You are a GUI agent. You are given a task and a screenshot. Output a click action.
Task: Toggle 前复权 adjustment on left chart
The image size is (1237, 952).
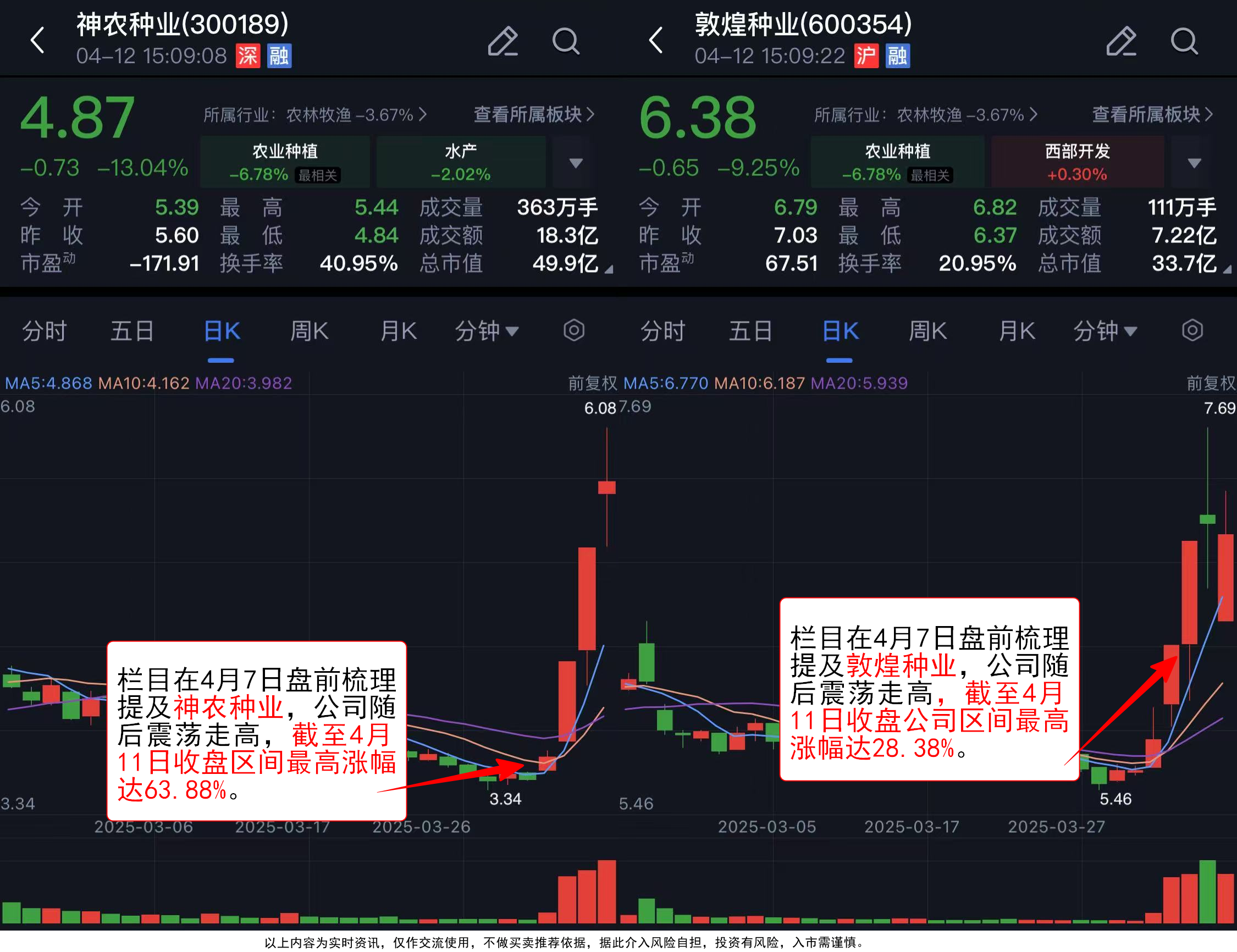tap(593, 384)
